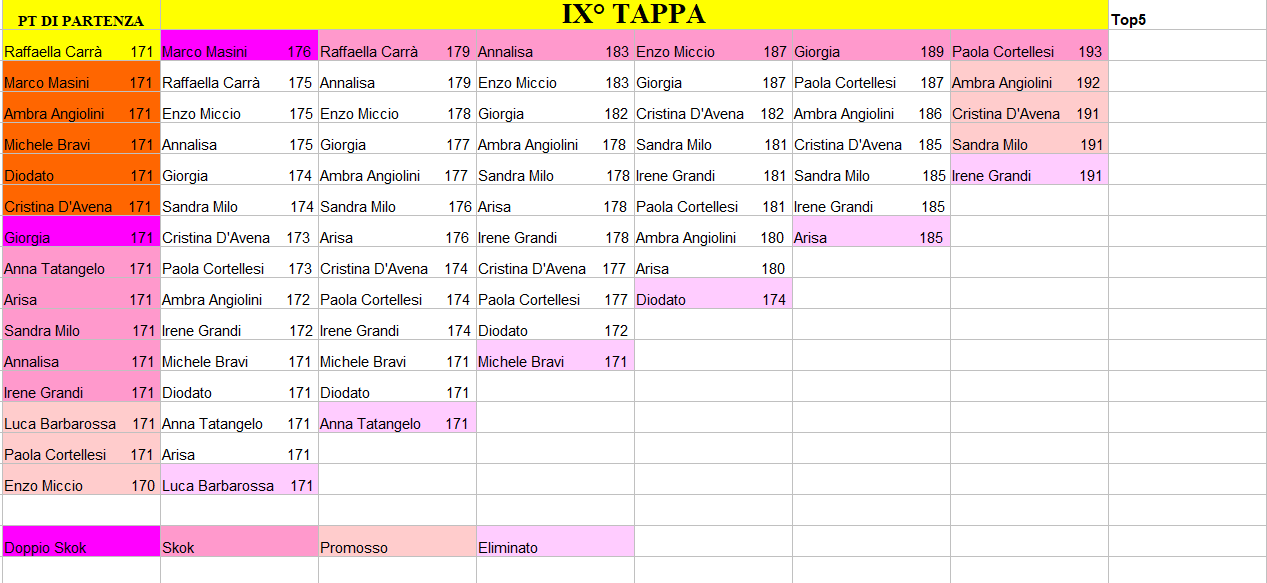Select Paola Cortellesi cell with 193 points
Image resolution: width=1267 pixels, height=583 pixels.
(x=1028, y=52)
